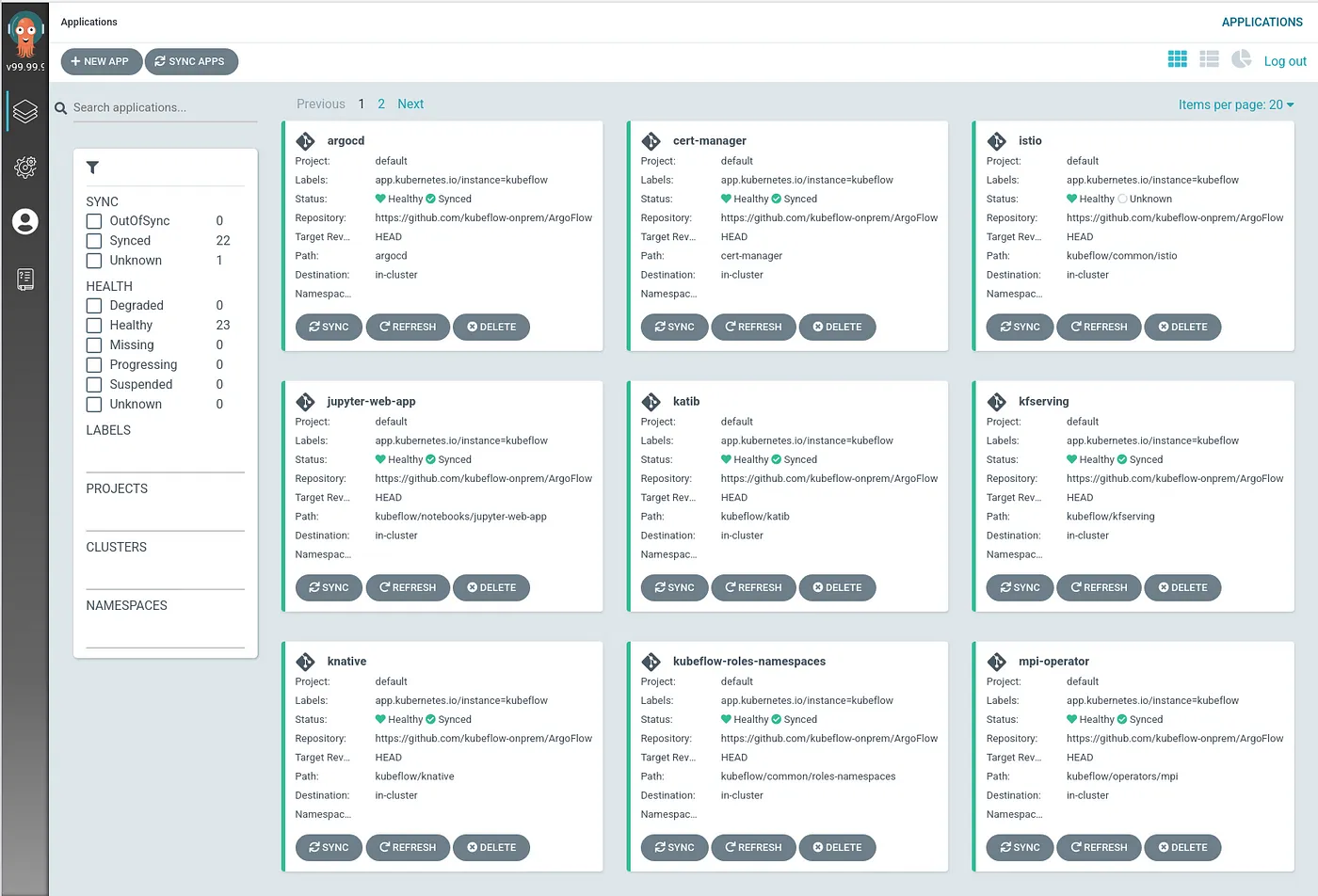Click the kubeflow/katib path text

click(x=755, y=517)
